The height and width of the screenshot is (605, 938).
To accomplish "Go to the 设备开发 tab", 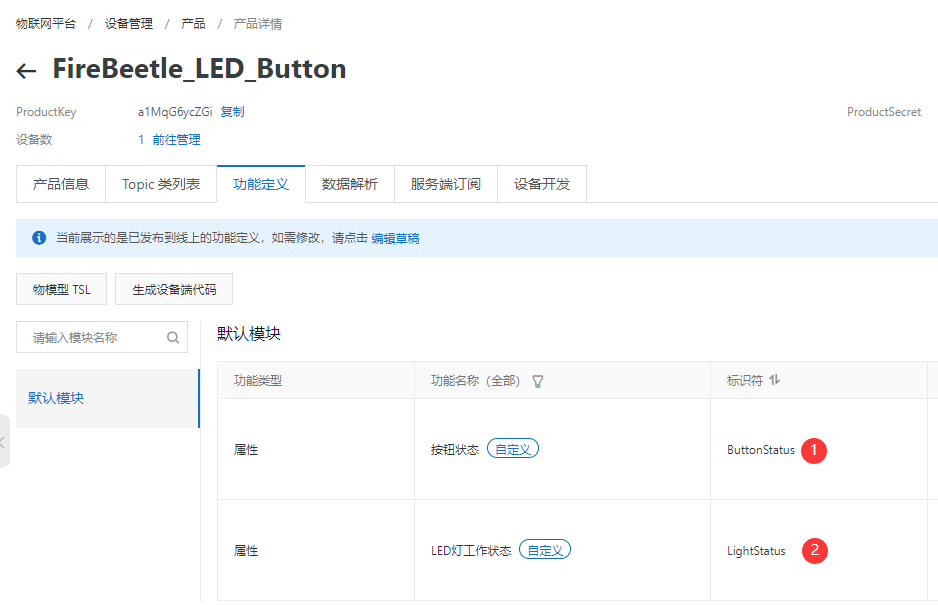I will 542,184.
